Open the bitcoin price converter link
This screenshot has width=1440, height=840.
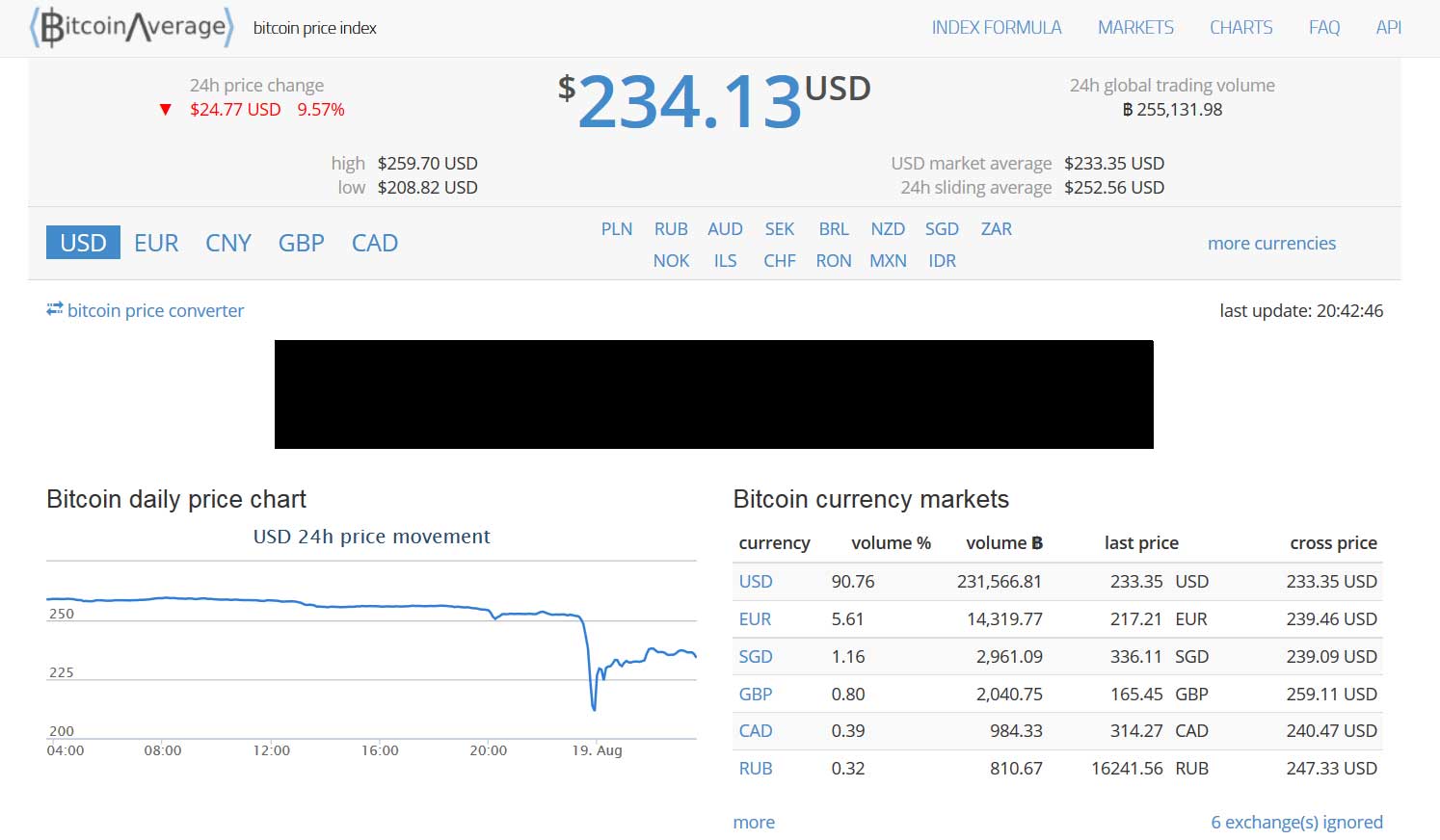tap(155, 310)
